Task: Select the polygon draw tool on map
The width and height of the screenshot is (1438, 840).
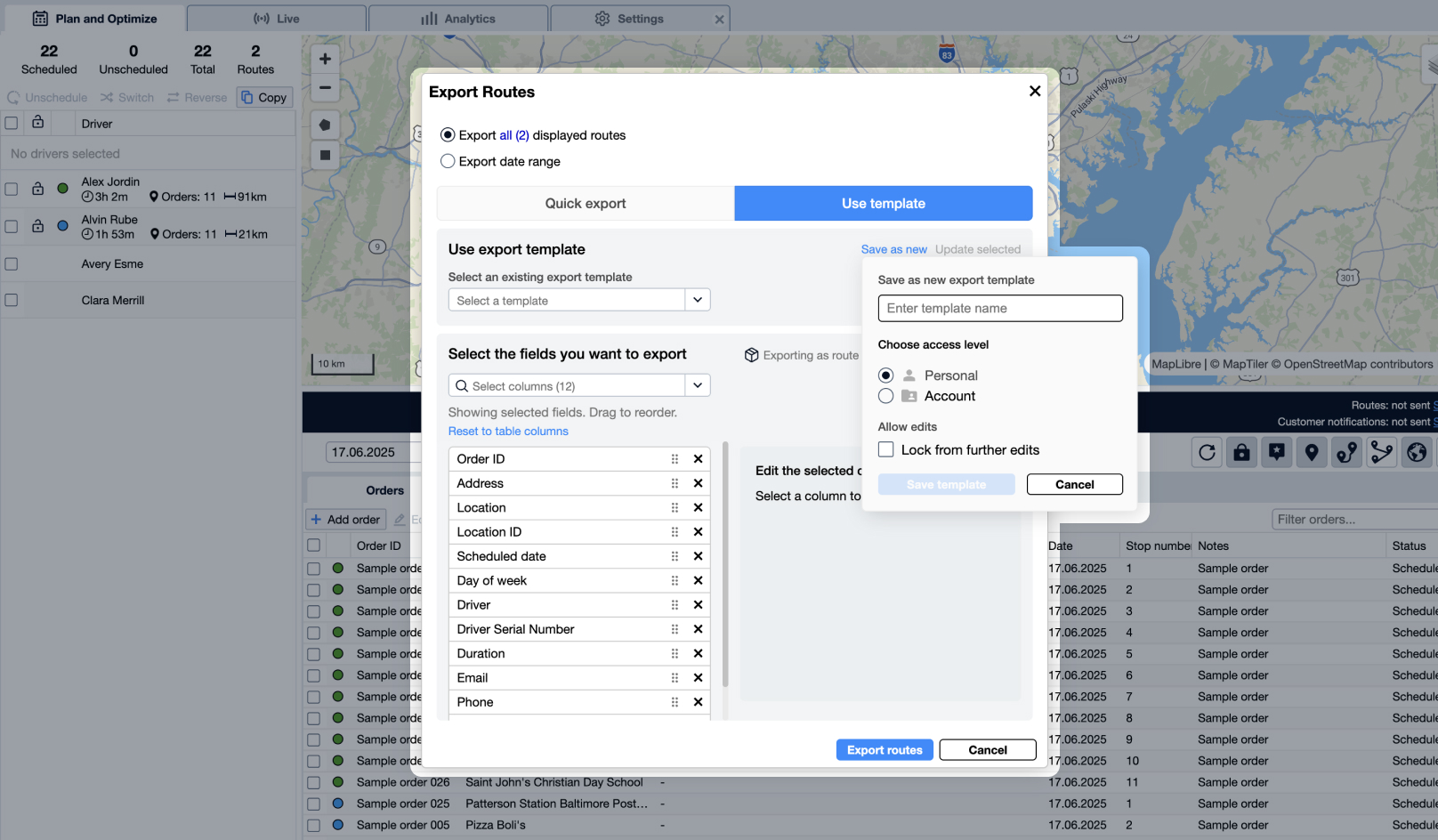Action: coord(325,125)
